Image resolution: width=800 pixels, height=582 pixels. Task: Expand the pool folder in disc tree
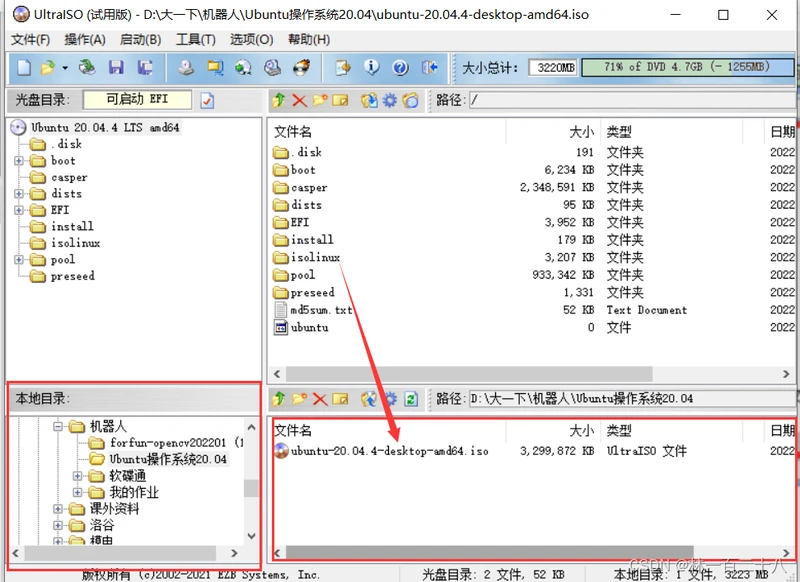click(19, 260)
